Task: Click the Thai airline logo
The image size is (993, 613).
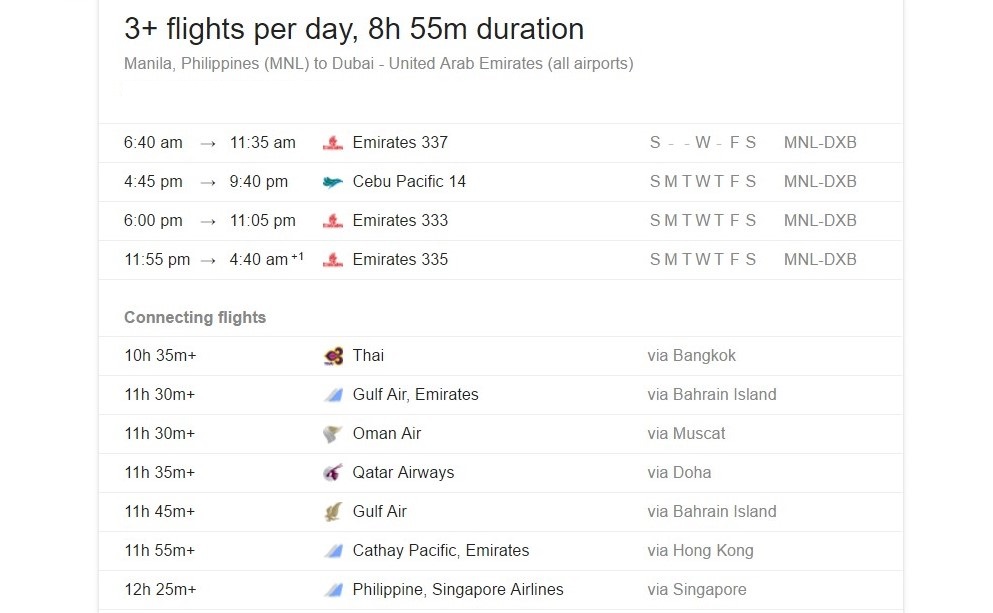Action: (333, 356)
